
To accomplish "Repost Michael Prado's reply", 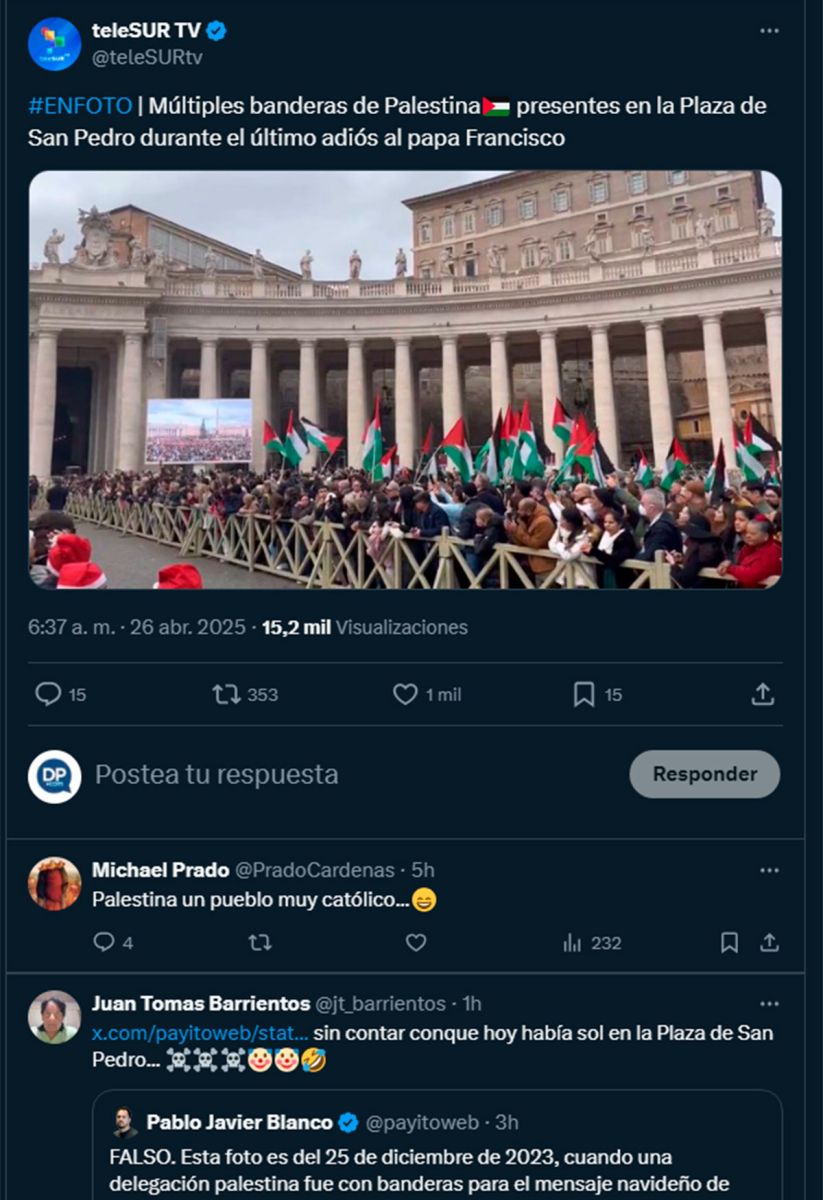I will [260, 942].
